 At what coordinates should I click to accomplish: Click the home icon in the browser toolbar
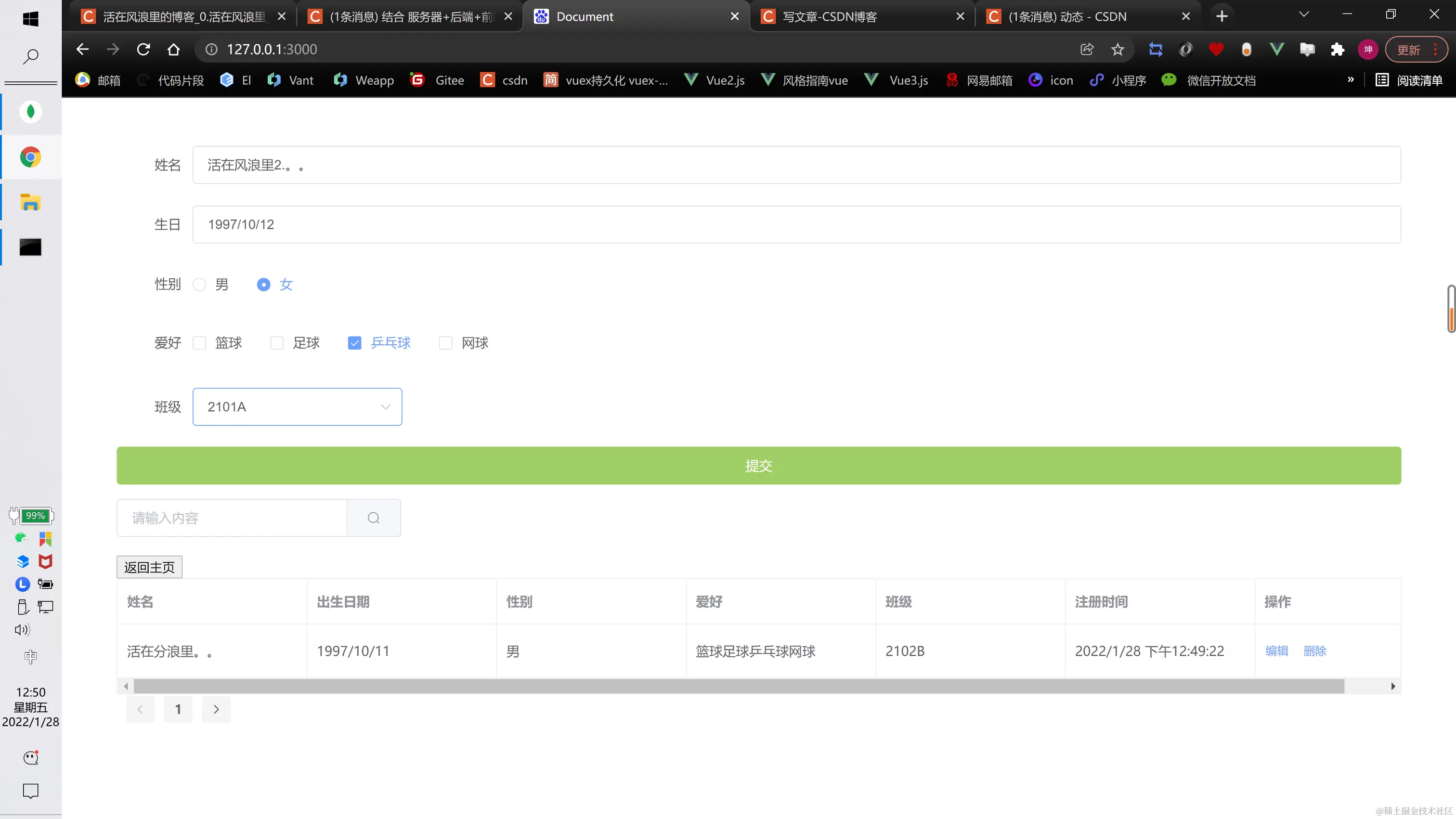click(x=173, y=50)
